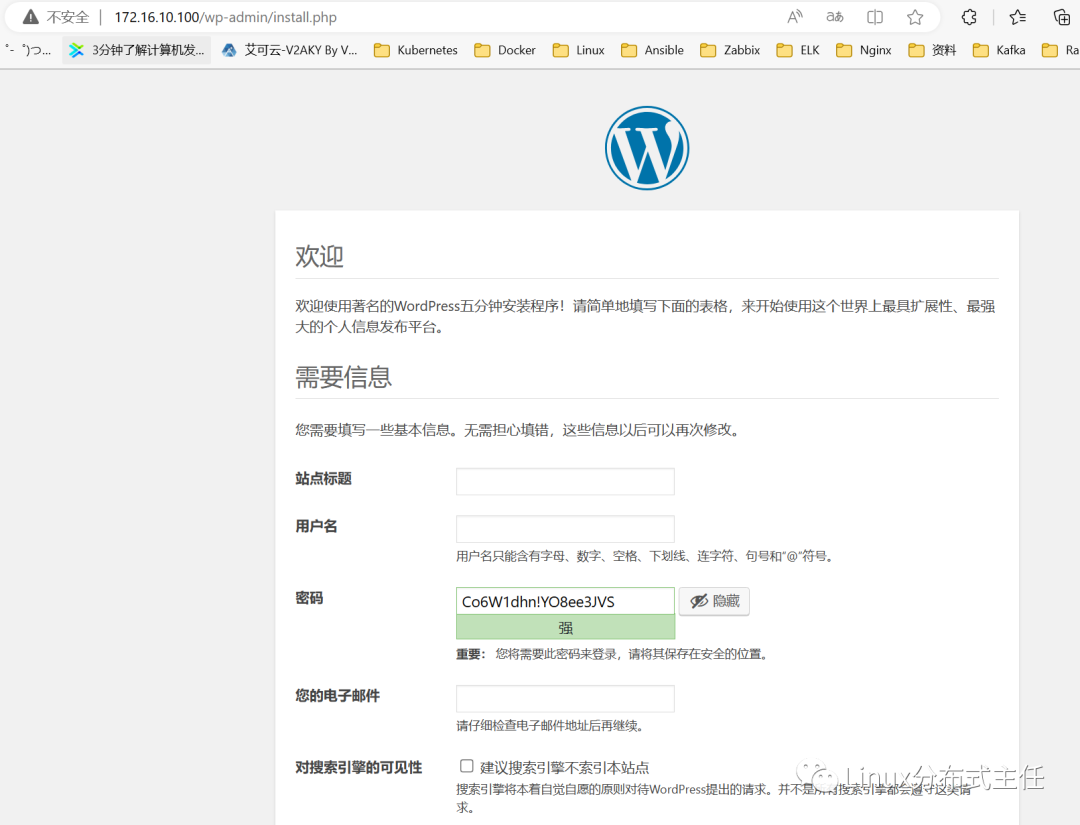Open the Docker bookmark folder

(505, 50)
